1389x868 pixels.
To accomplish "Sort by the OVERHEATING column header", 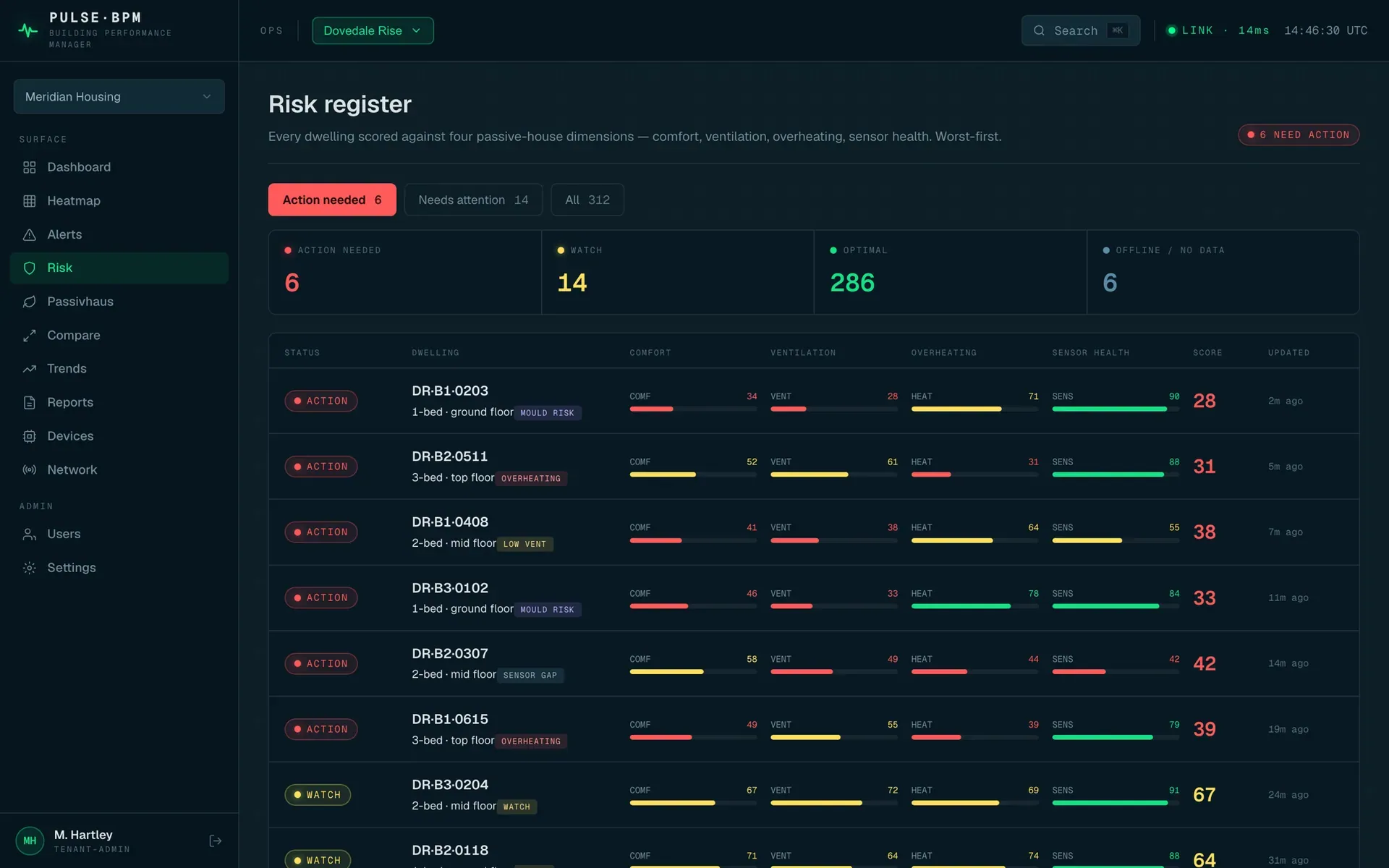I will (944, 353).
